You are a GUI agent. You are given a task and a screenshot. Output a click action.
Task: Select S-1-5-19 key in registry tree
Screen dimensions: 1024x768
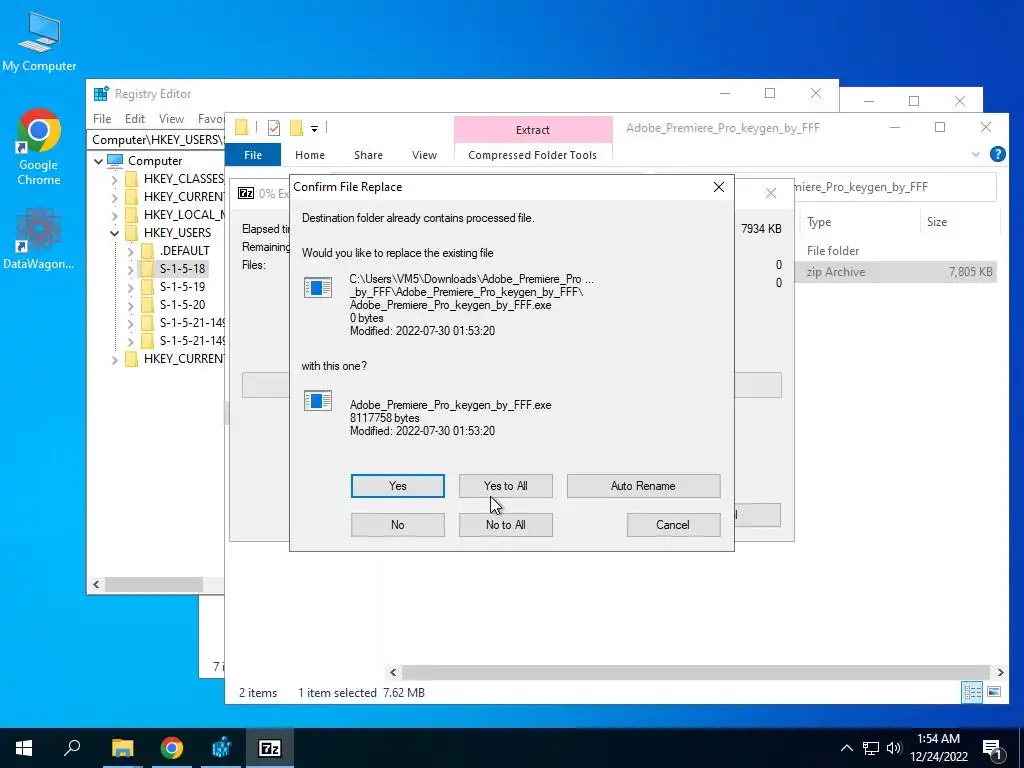point(182,287)
